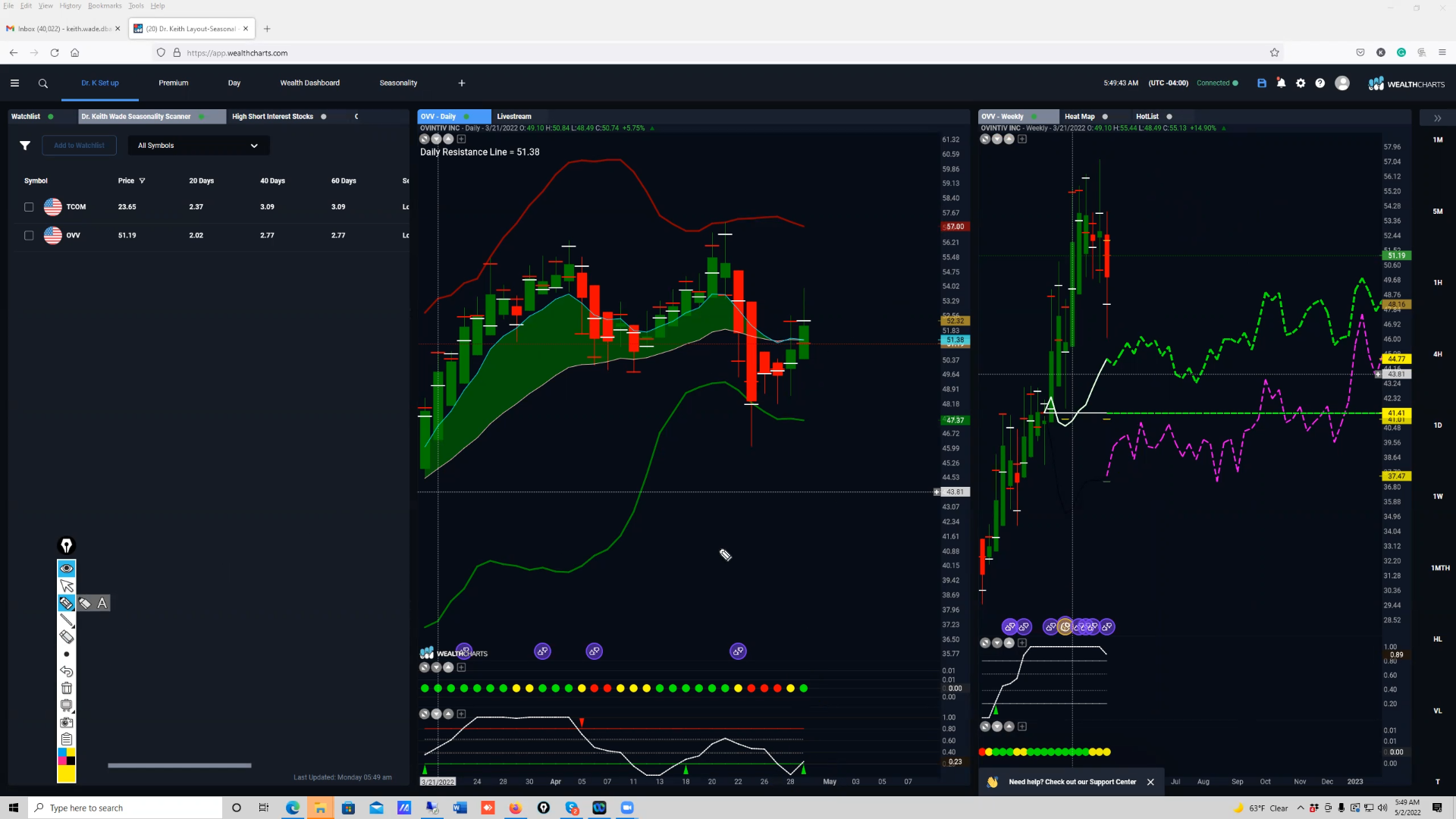Click the Price column filter icon
The image size is (1456, 819).
(142, 180)
